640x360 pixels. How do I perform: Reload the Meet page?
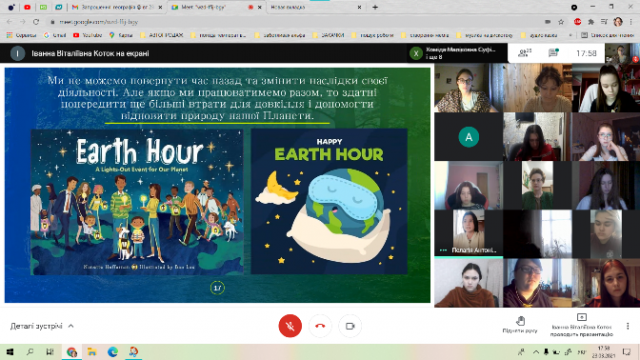(x=36, y=22)
